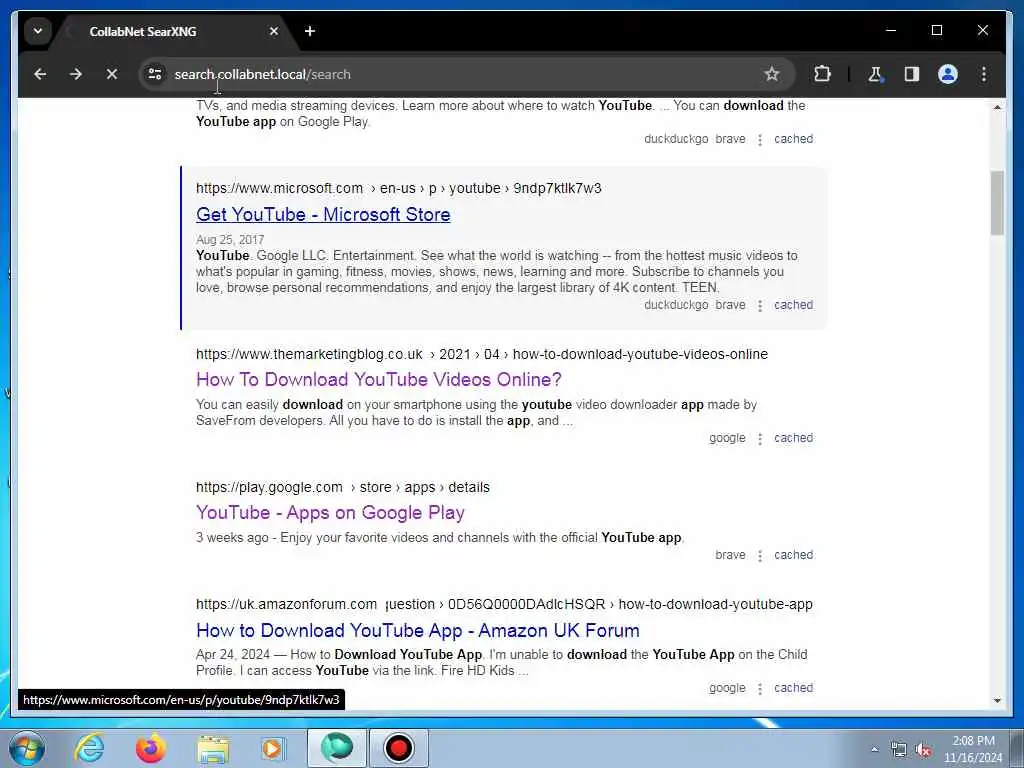Open the Chrome profile avatar

pos(948,74)
